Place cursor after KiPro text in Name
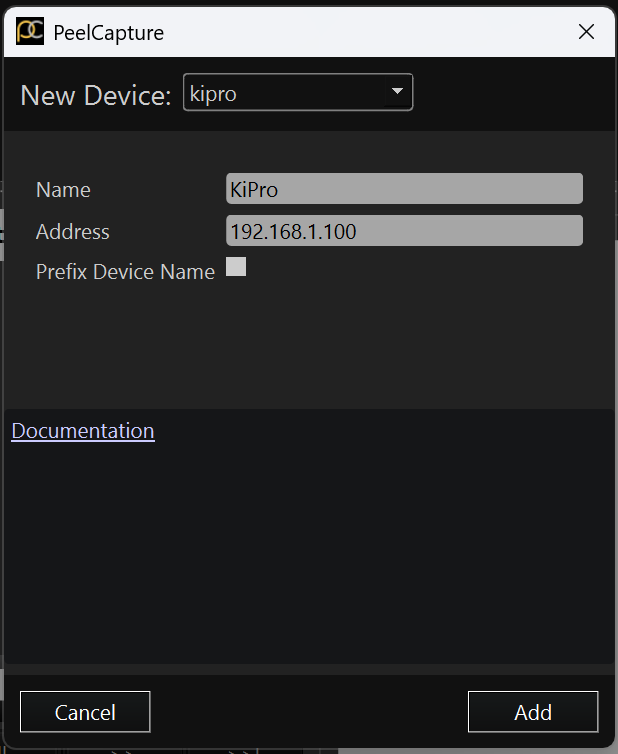 coord(280,189)
